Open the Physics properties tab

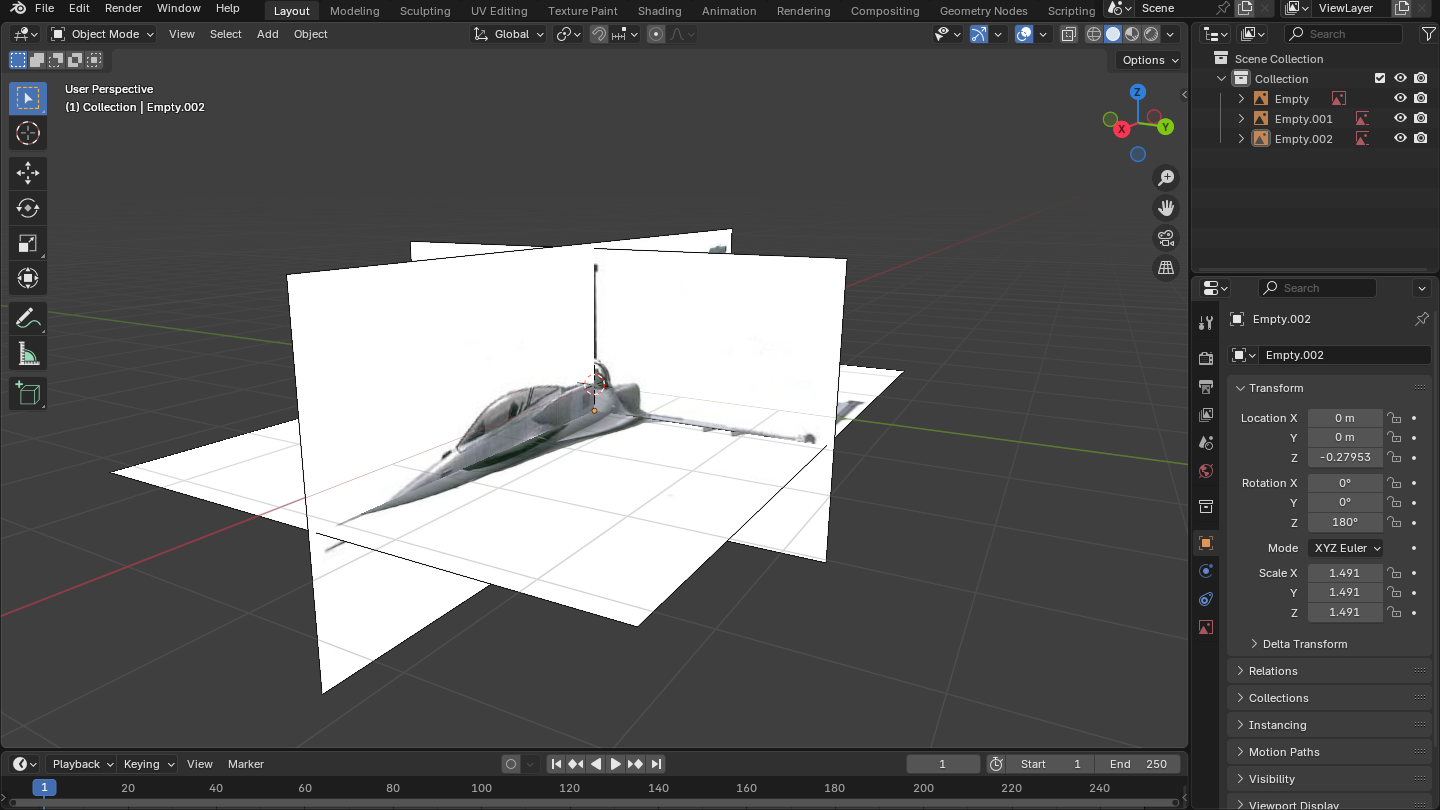1206,571
